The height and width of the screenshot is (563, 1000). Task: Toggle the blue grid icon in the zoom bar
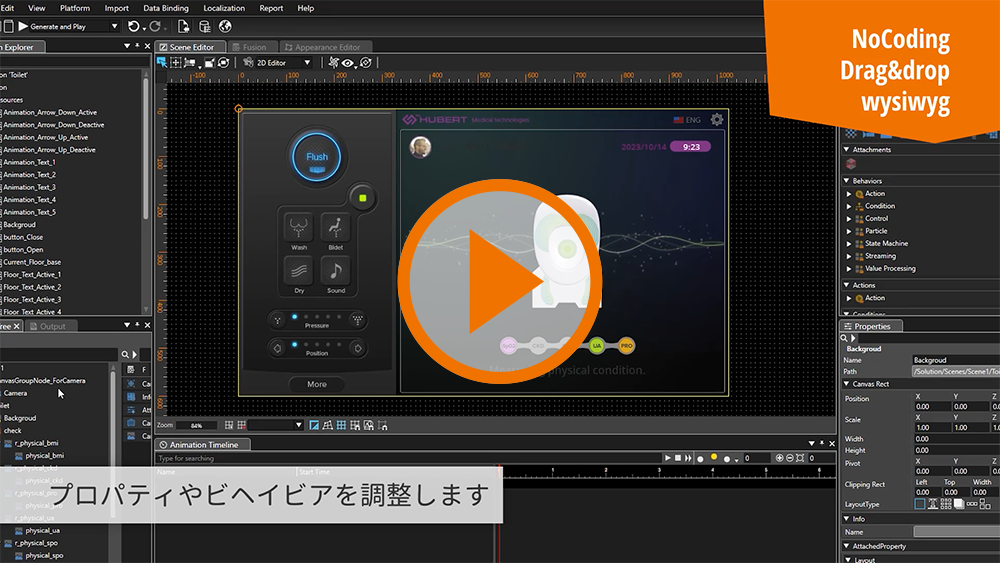point(341,425)
